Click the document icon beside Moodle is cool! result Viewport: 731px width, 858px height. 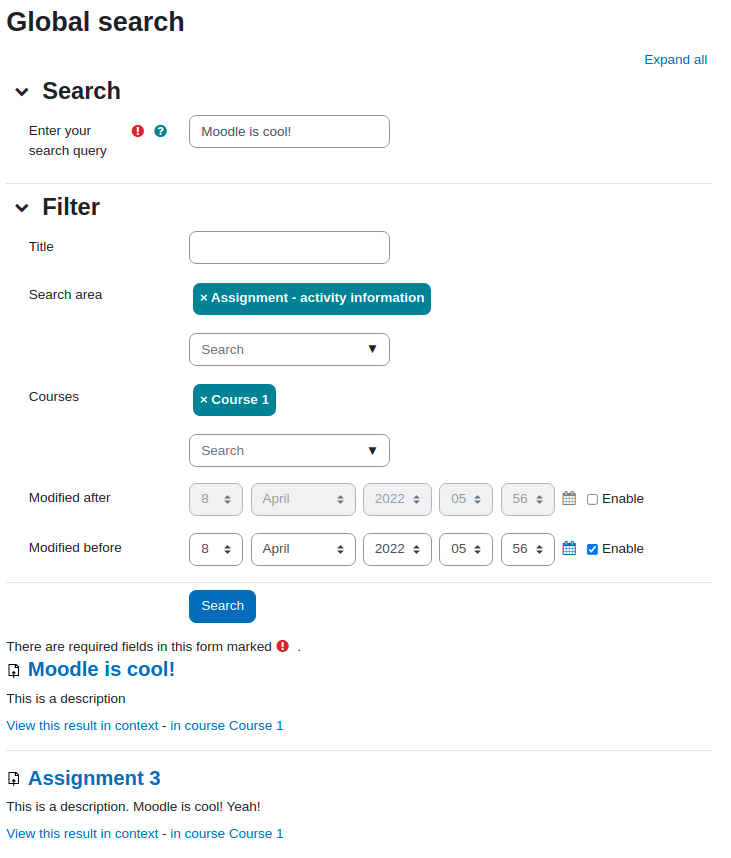click(14, 670)
